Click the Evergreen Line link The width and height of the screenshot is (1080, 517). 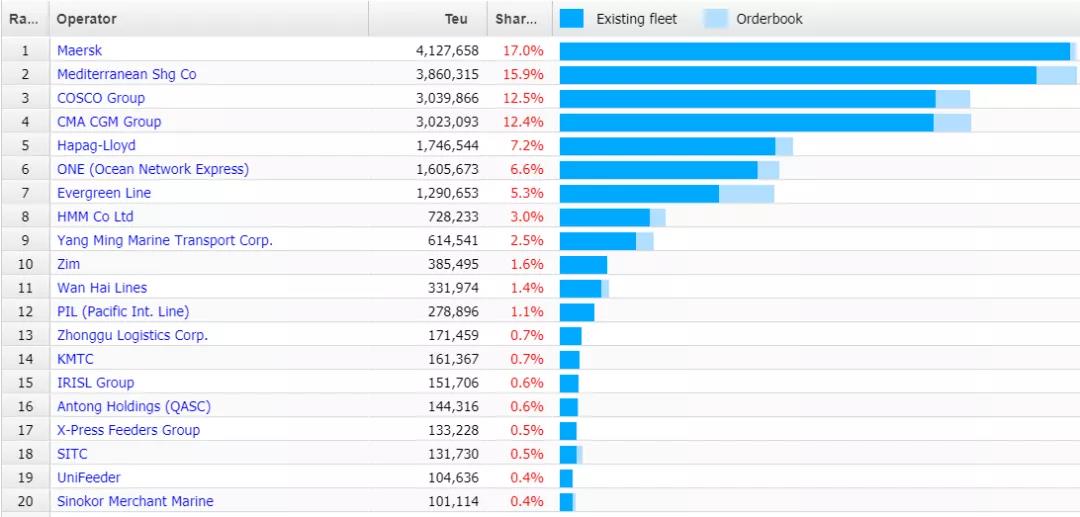[104, 193]
